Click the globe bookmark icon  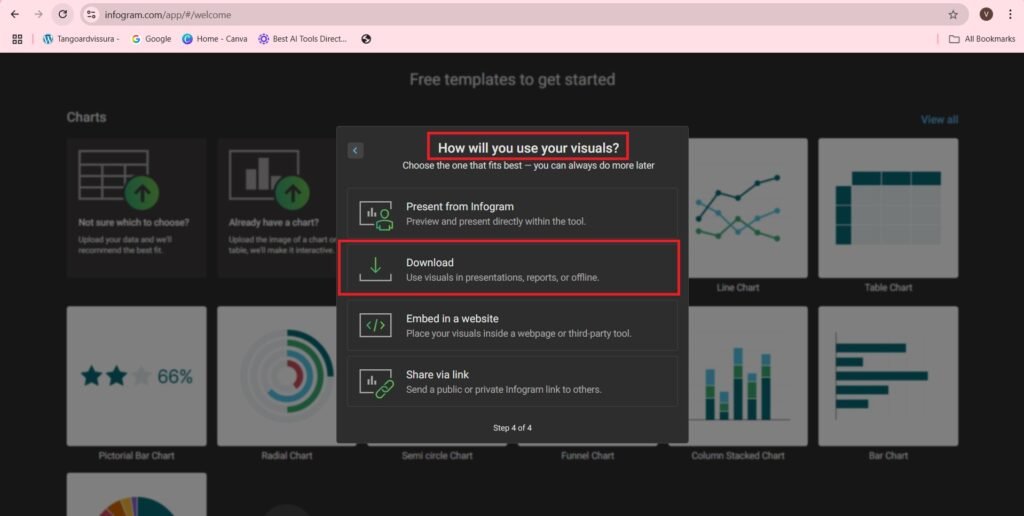[366, 39]
